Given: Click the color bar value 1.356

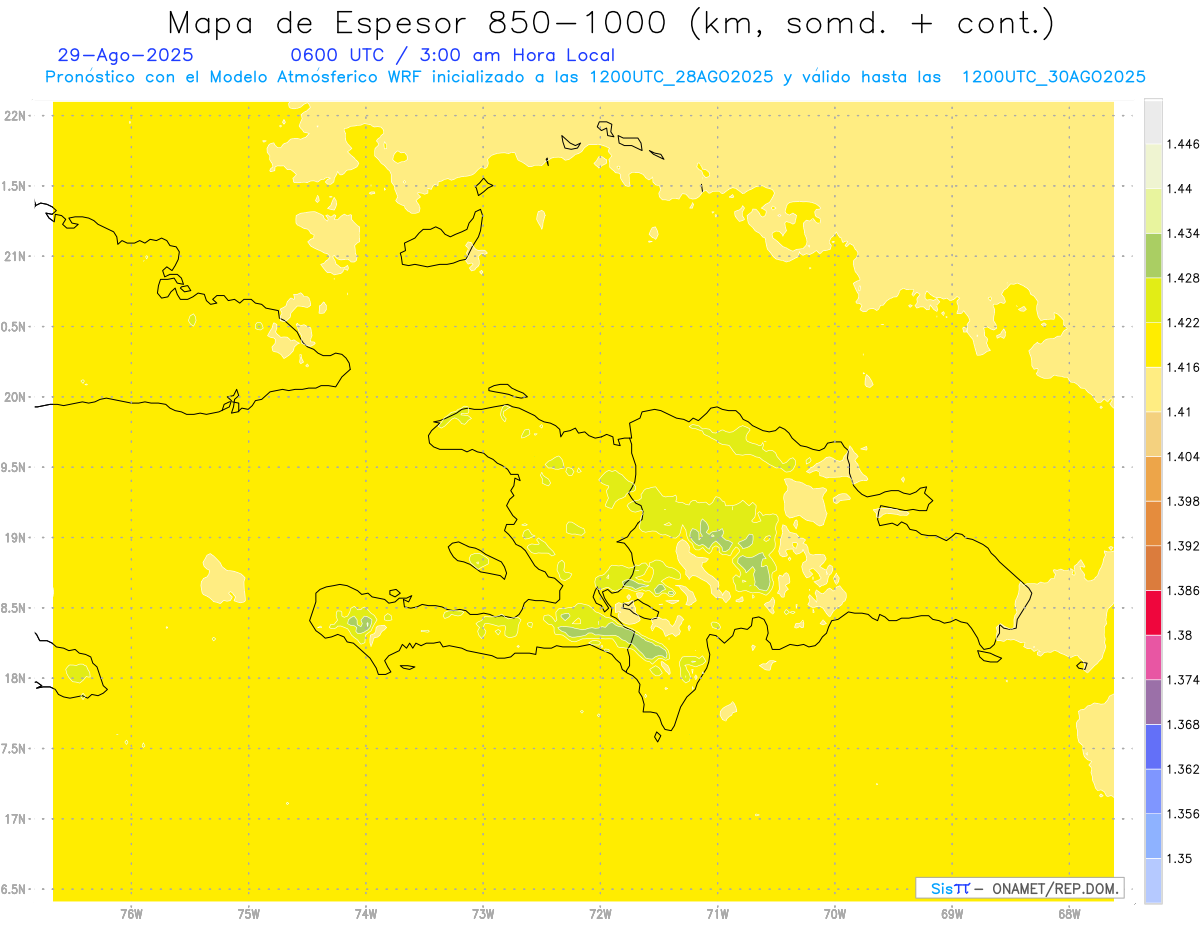Looking at the screenshot, I should coord(1183,814).
